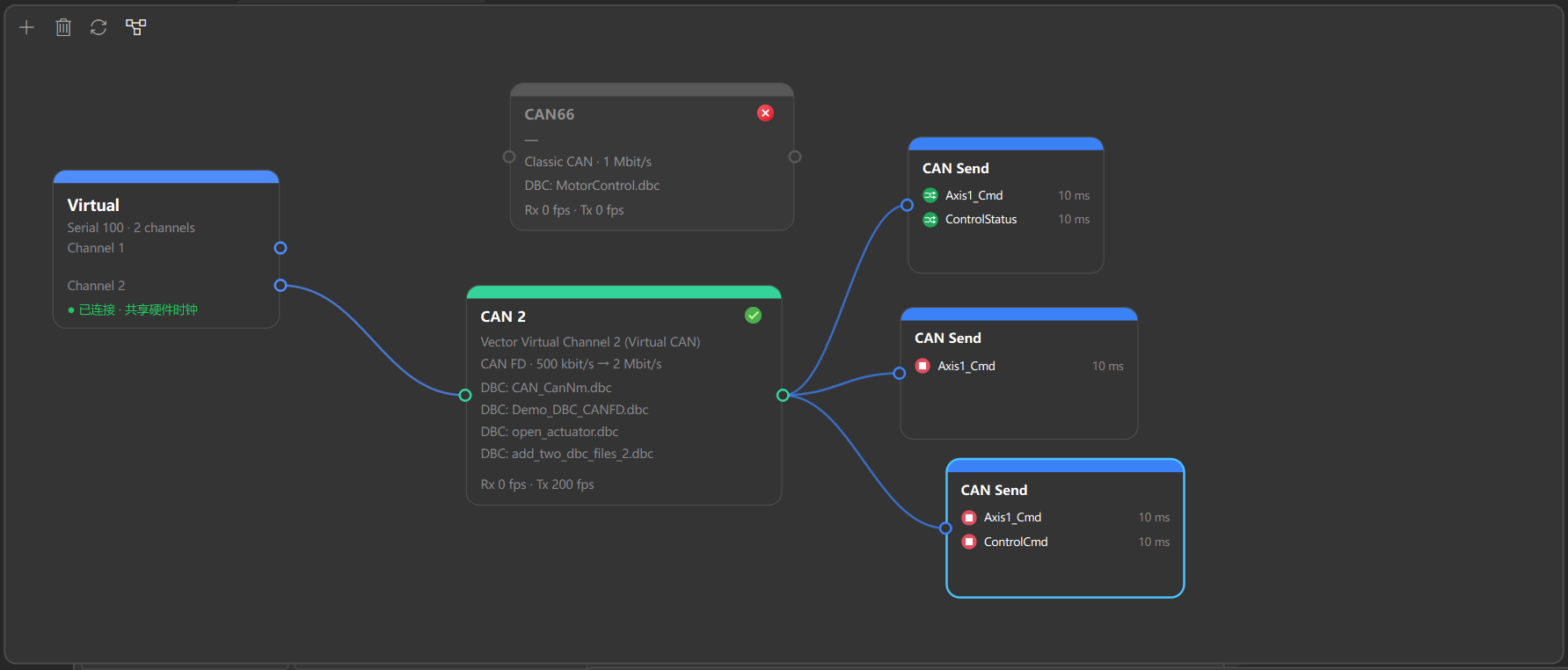Select the CAN66 node title
This screenshot has height=670, width=1568.
(550, 114)
